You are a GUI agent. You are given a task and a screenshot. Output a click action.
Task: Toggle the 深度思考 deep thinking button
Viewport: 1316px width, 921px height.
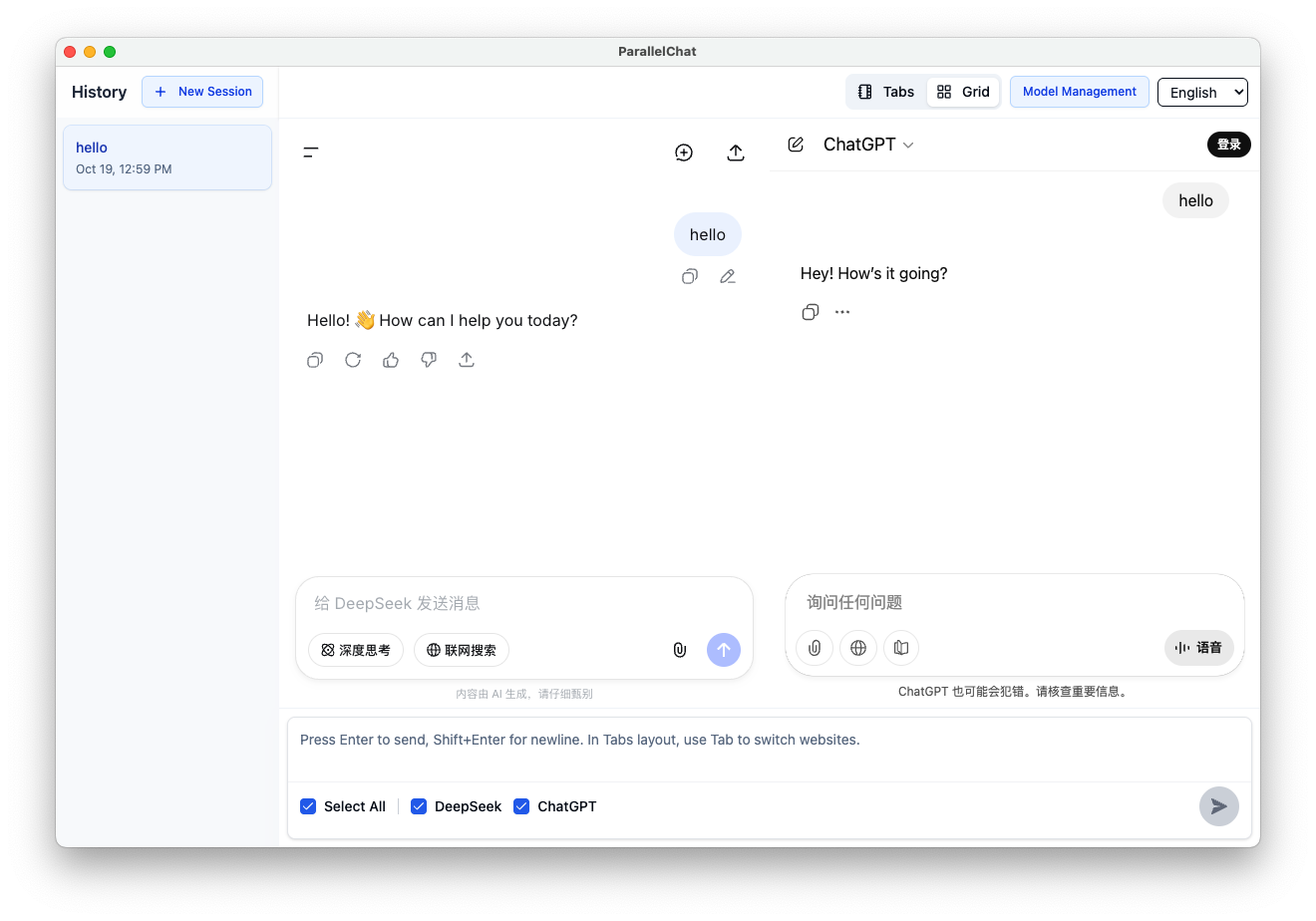pyautogui.click(x=356, y=650)
